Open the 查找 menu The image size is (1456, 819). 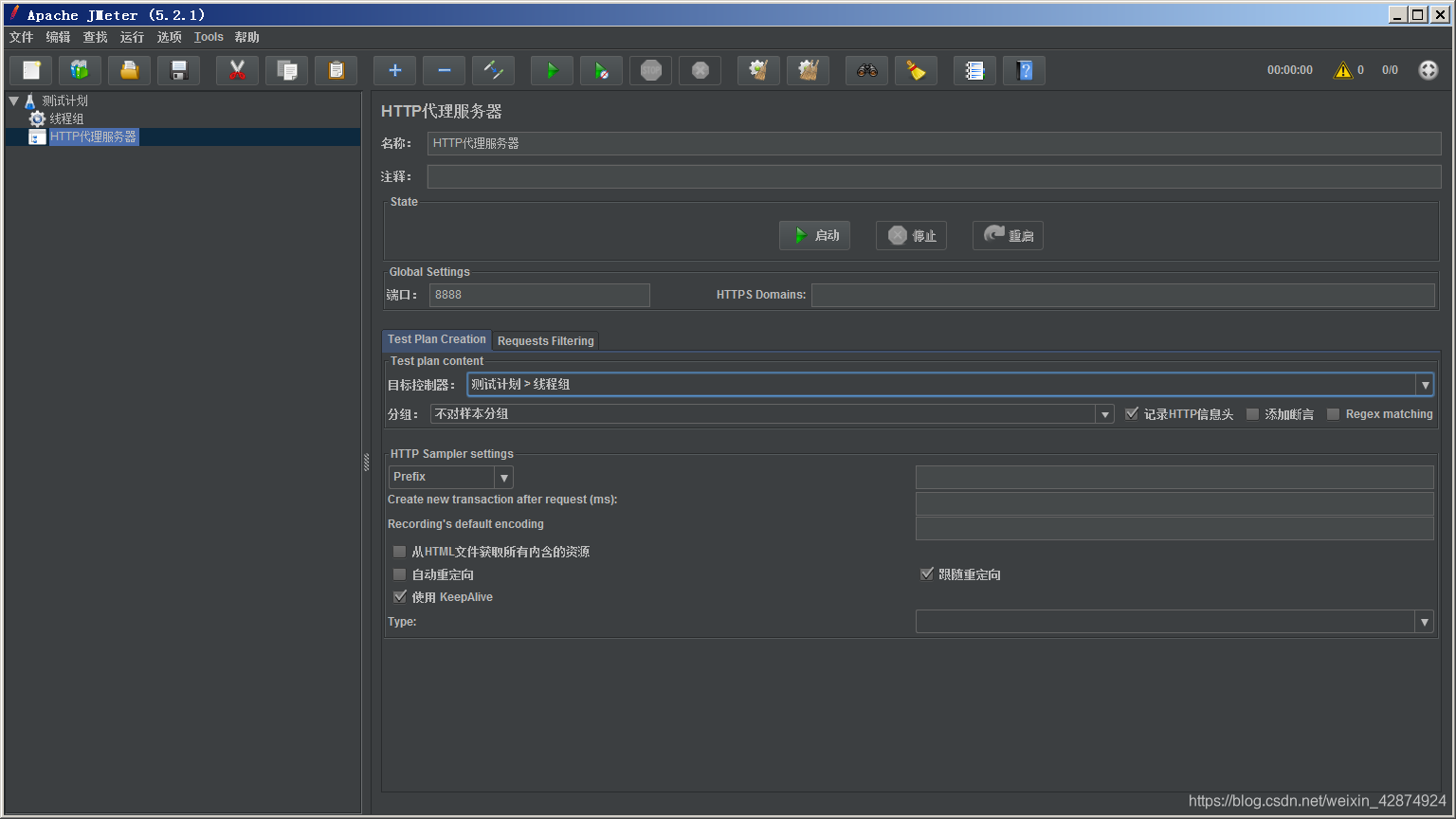pos(95,37)
